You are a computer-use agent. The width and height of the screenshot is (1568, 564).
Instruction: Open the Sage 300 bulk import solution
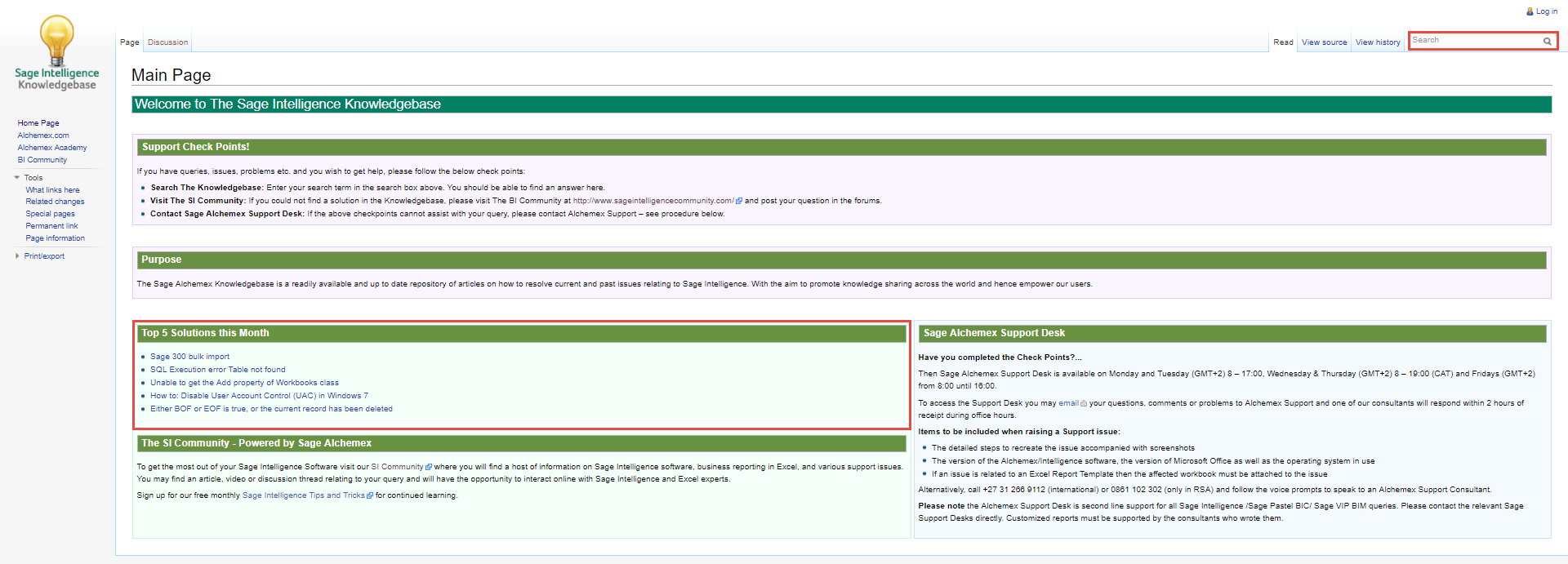click(189, 357)
